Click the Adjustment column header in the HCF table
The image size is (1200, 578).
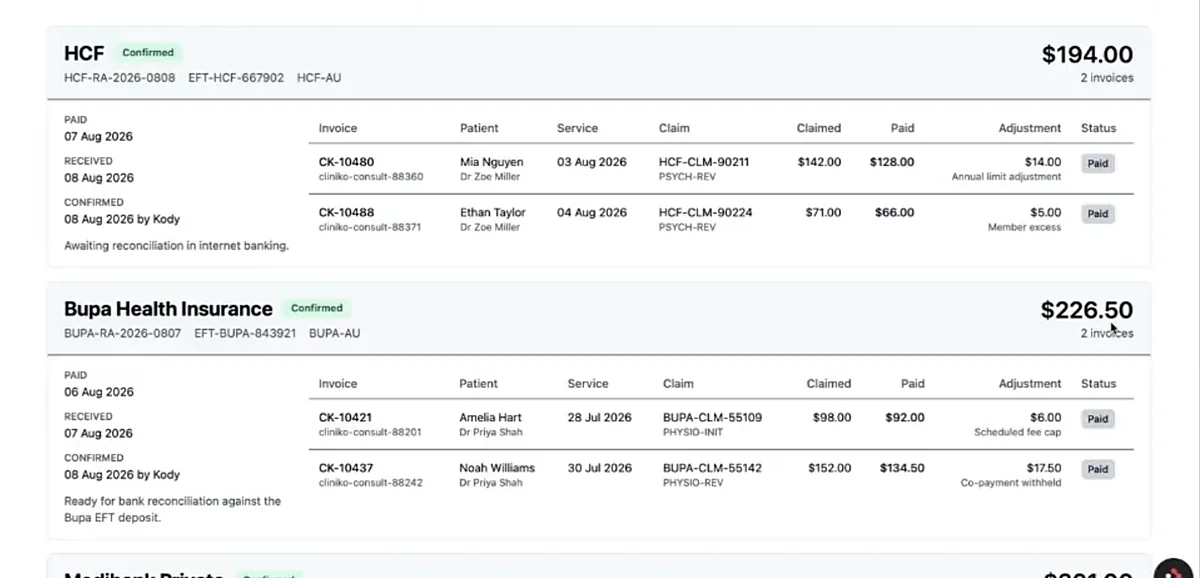coord(1030,128)
